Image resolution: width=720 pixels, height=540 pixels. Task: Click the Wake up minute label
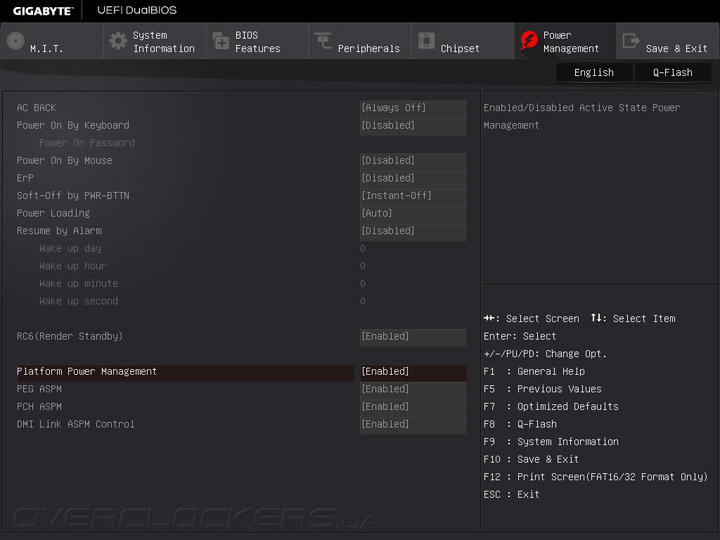pyautogui.click(x=79, y=284)
